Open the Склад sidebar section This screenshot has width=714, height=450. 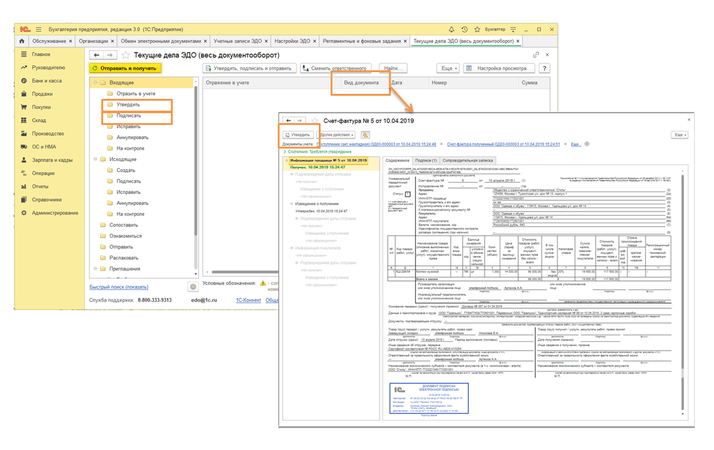(x=39, y=119)
